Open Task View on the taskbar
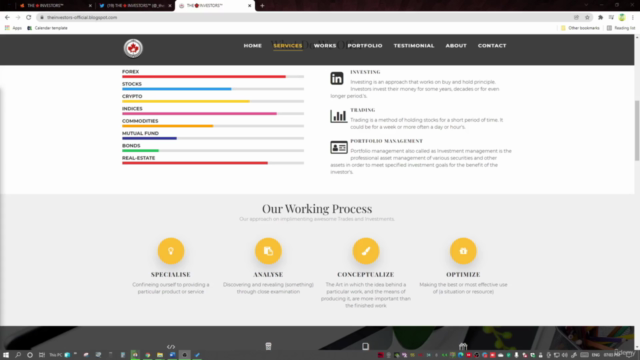This screenshot has width=640, height=360. (x=42, y=355)
